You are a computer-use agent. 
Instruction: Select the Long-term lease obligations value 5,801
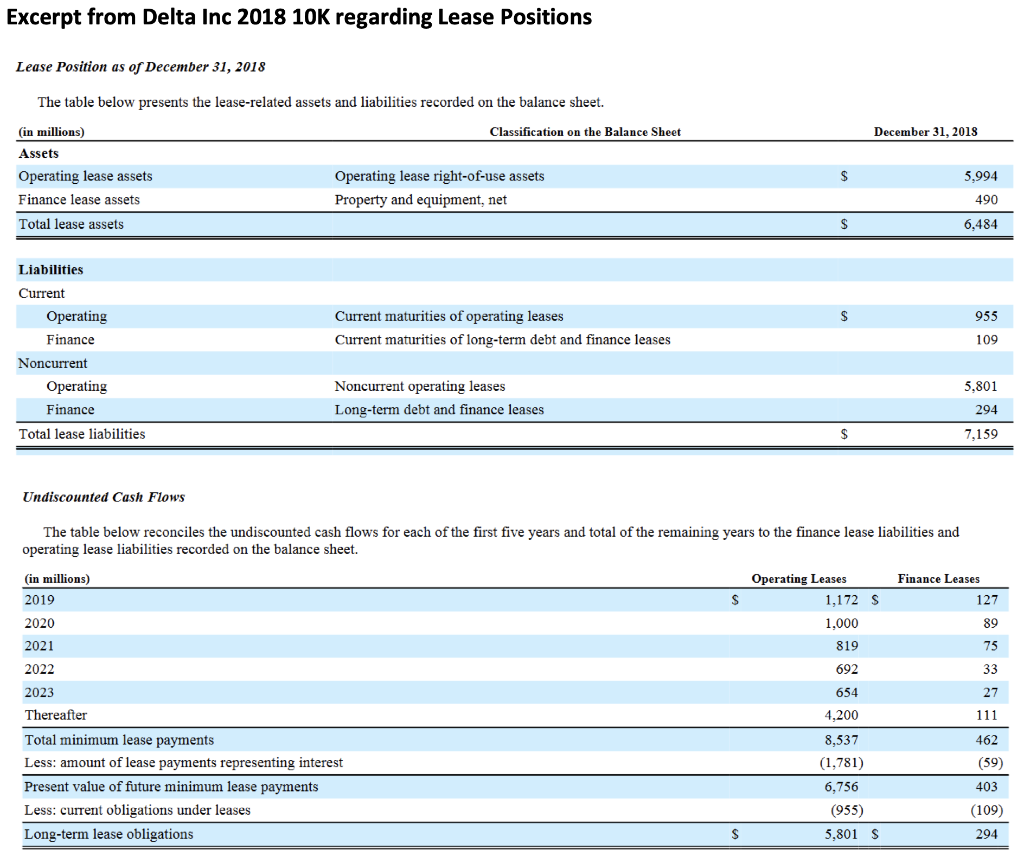click(843, 833)
